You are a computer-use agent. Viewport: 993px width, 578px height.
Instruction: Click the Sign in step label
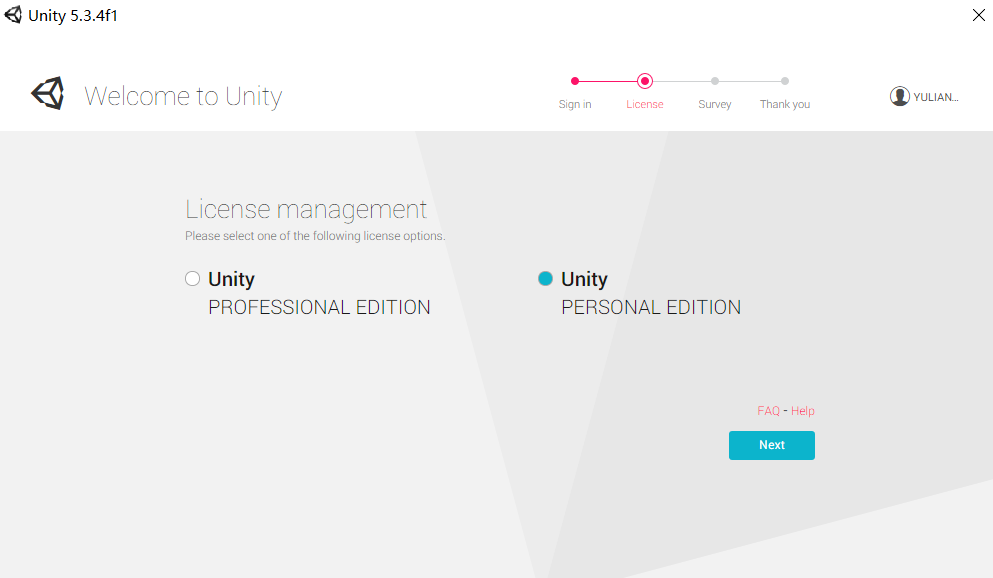point(575,104)
